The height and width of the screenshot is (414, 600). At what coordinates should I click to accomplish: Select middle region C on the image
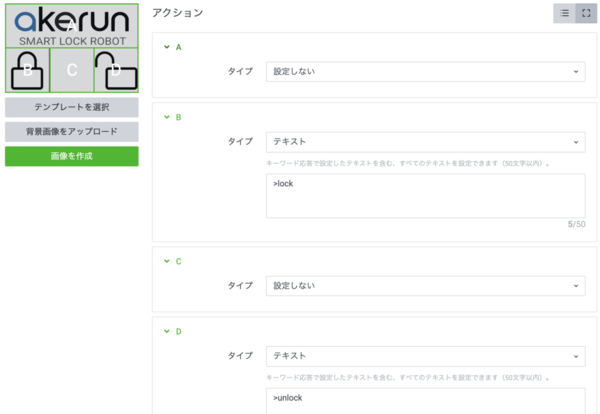72,70
